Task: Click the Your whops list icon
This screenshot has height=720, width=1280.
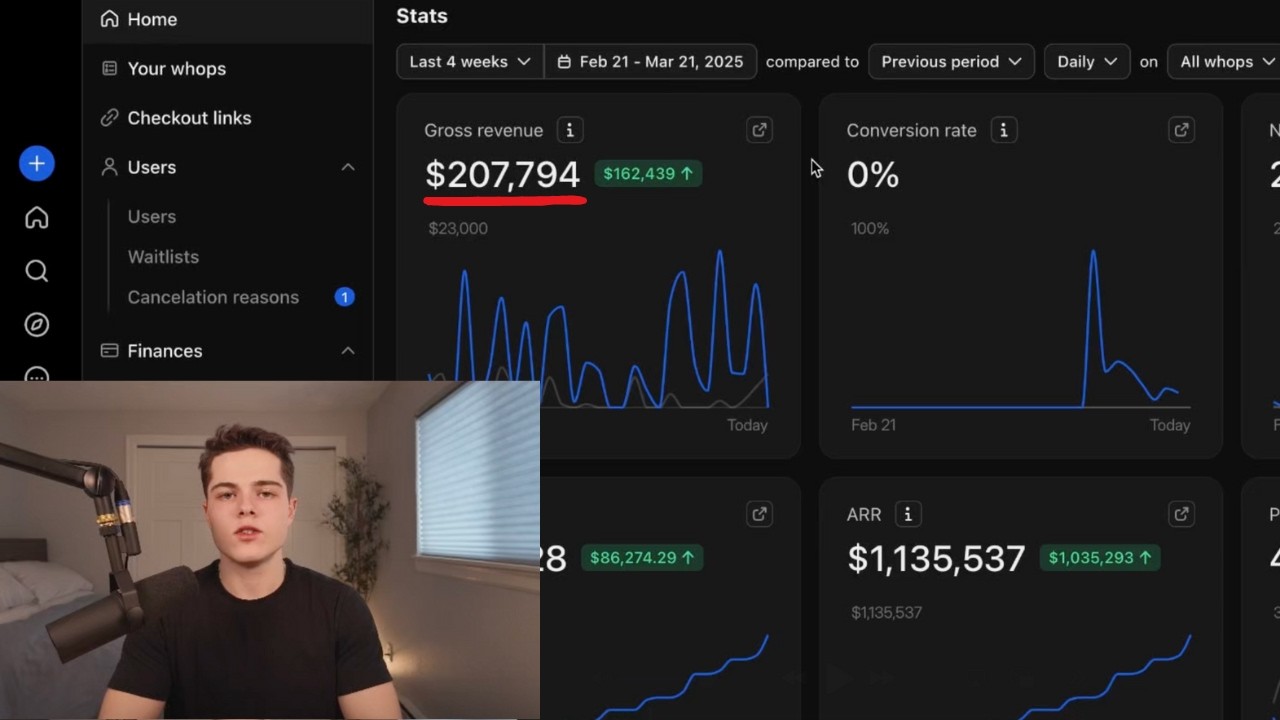Action: [109, 68]
